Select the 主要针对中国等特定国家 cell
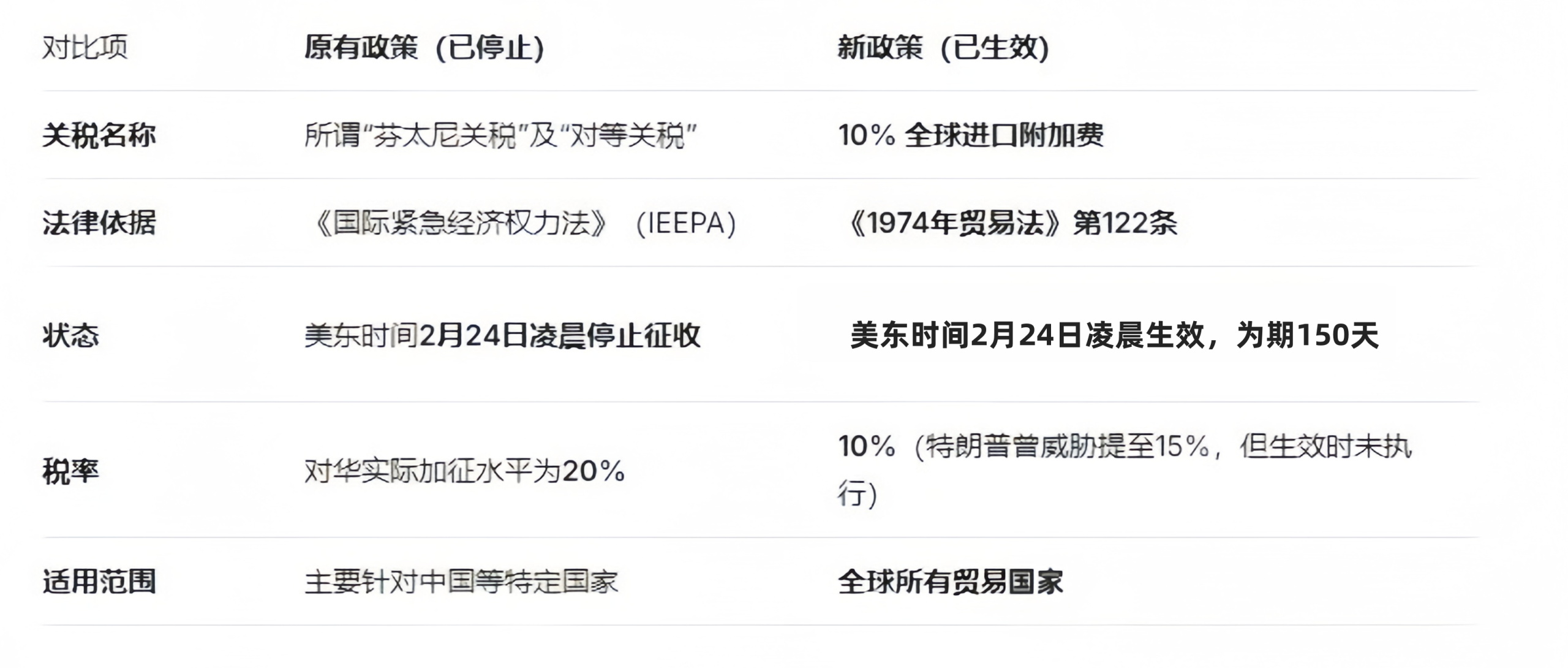The width and height of the screenshot is (1568, 668). (461, 582)
